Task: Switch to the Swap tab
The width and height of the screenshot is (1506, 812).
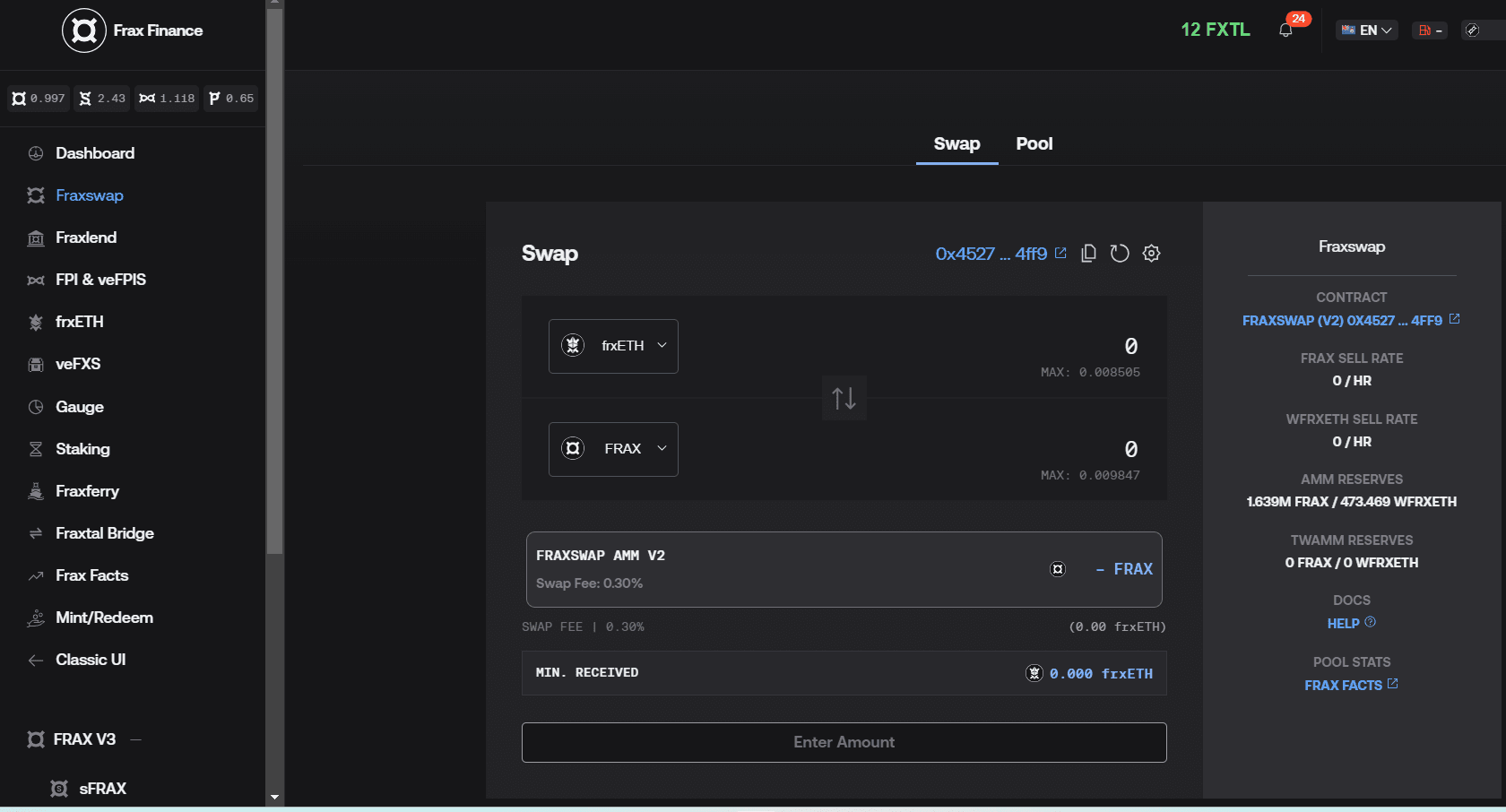Action: pyautogui.click(x=956, y=143)
